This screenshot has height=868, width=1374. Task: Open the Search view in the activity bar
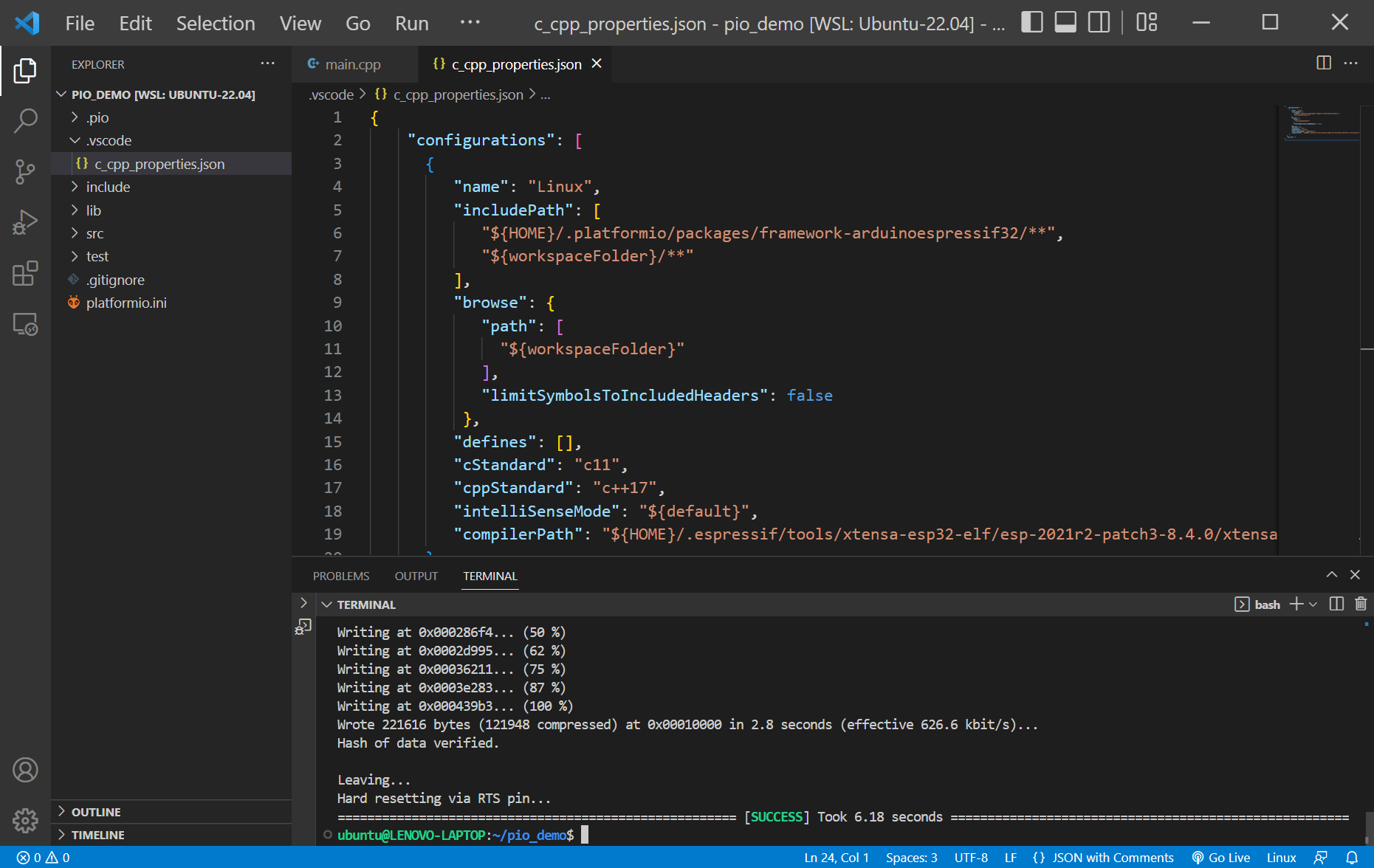click(x=26, y=120)
